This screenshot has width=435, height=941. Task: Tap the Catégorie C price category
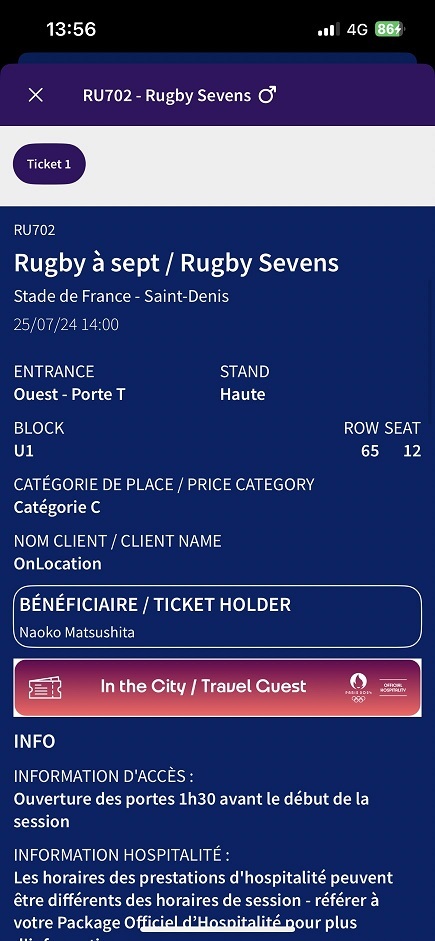click(x=57, y=508)
